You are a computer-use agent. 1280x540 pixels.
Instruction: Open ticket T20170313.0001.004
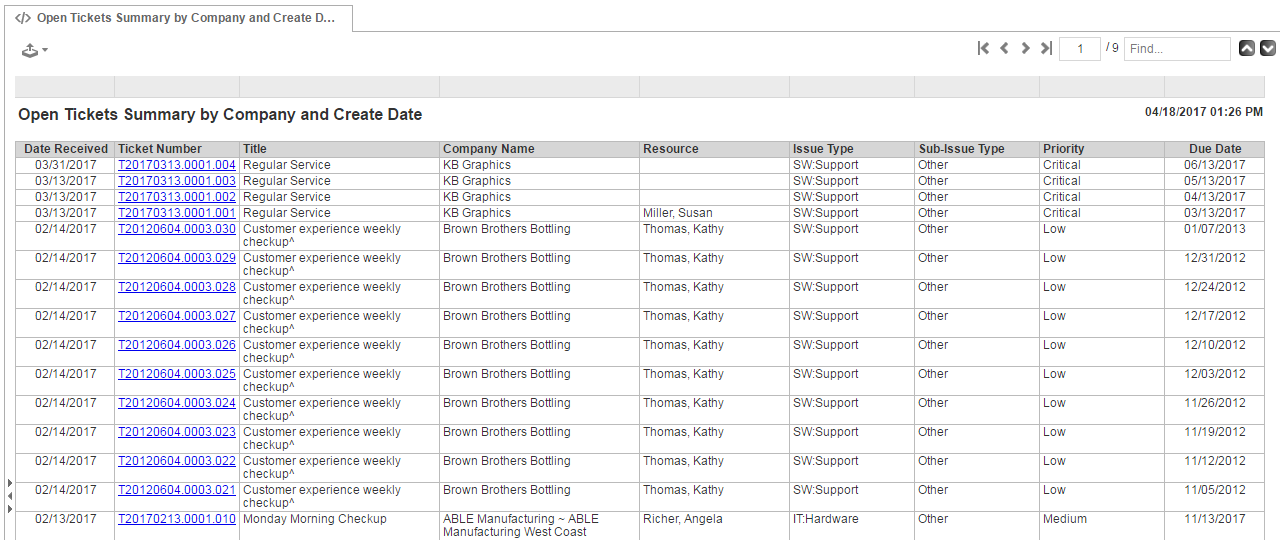pos(177,165)
